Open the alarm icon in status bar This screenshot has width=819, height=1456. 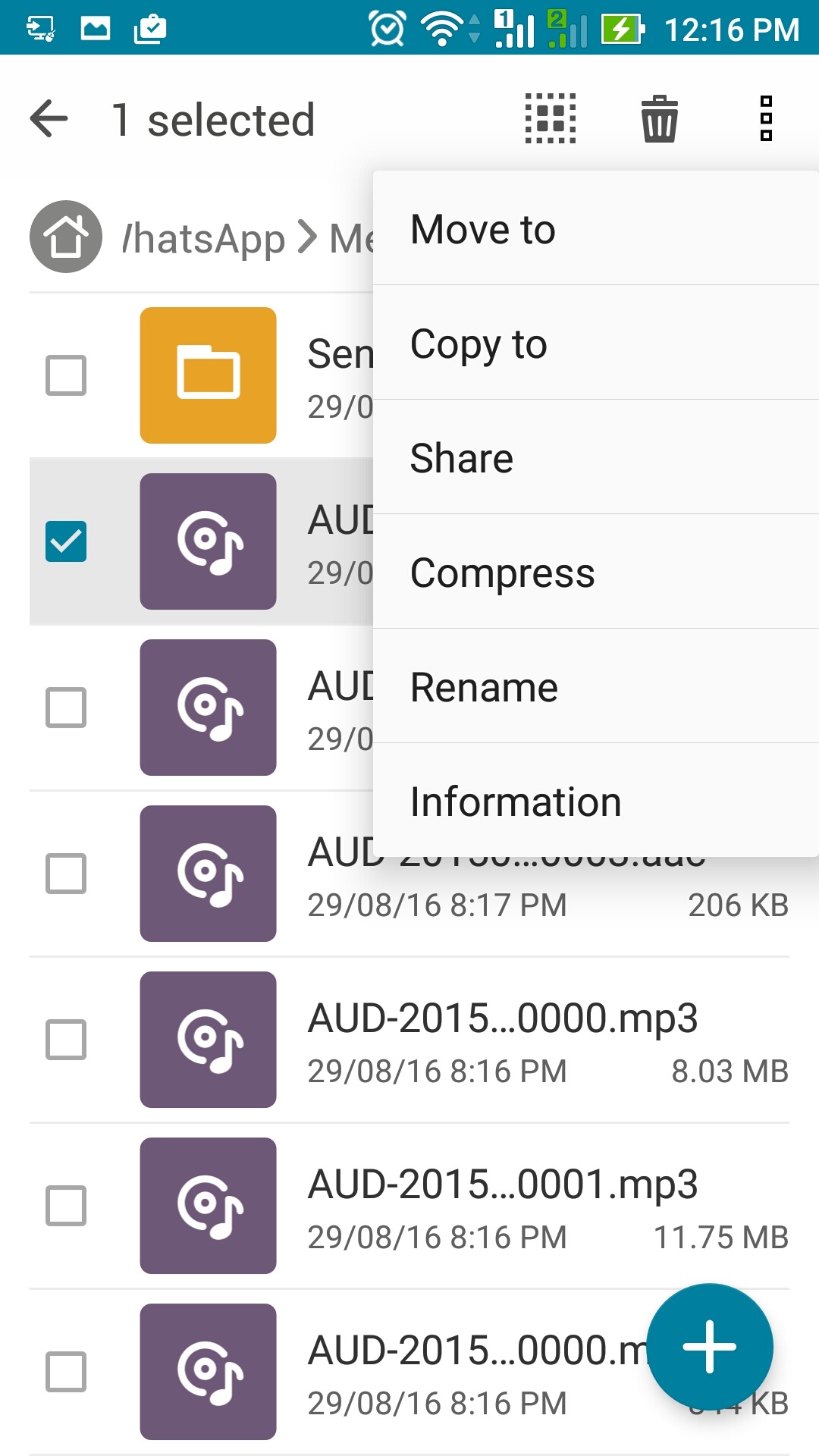pyautogui.click(x=388, y=29)
